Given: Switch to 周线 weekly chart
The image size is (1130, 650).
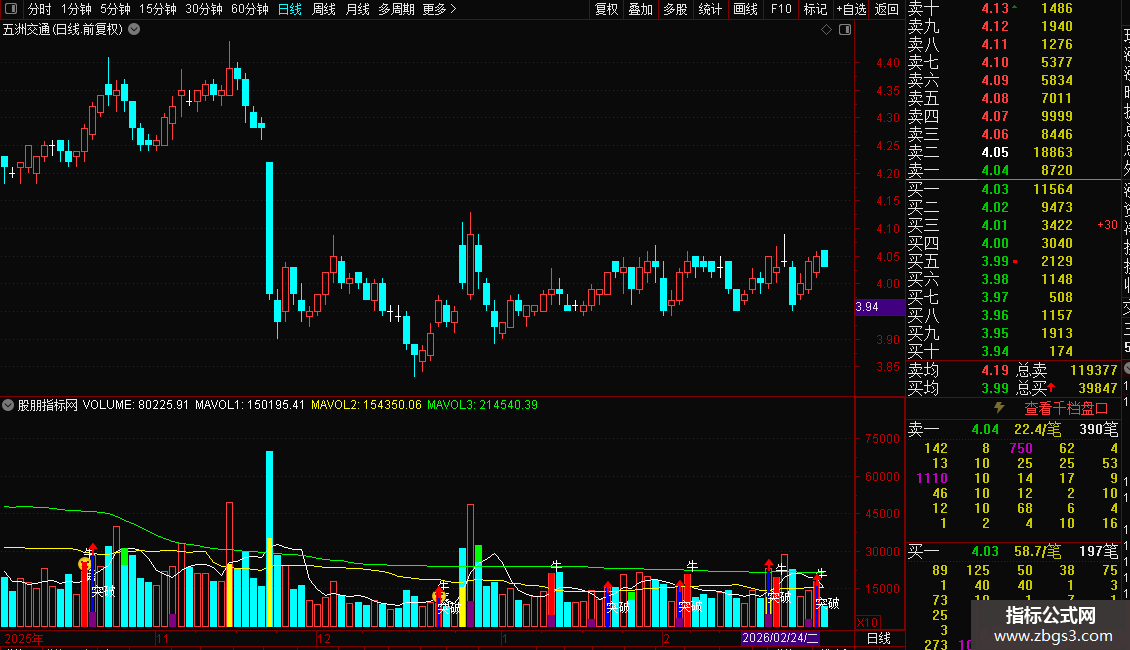Looking at the screenshot, I should 324,9.
